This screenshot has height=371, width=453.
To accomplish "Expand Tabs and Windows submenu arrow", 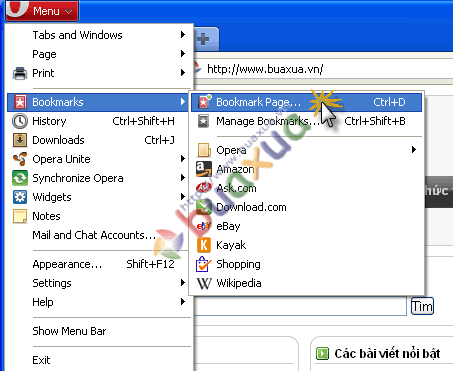I will point(182,35).
